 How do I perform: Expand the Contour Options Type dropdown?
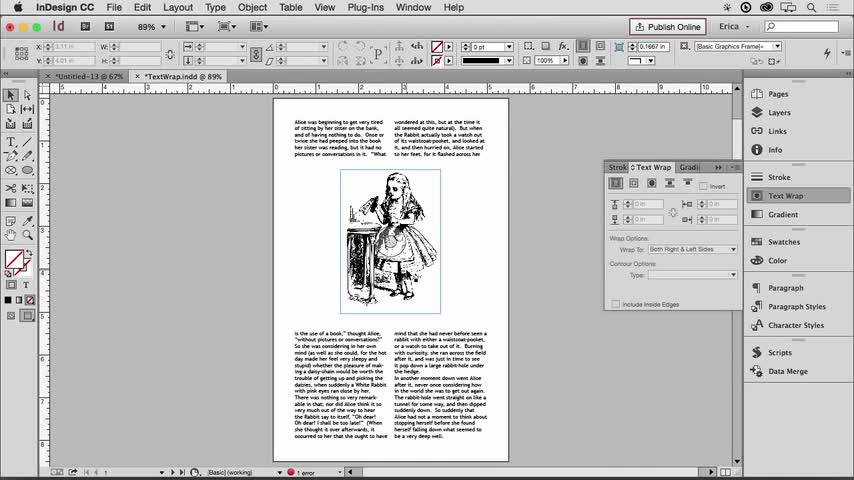(x=692, y=274)
